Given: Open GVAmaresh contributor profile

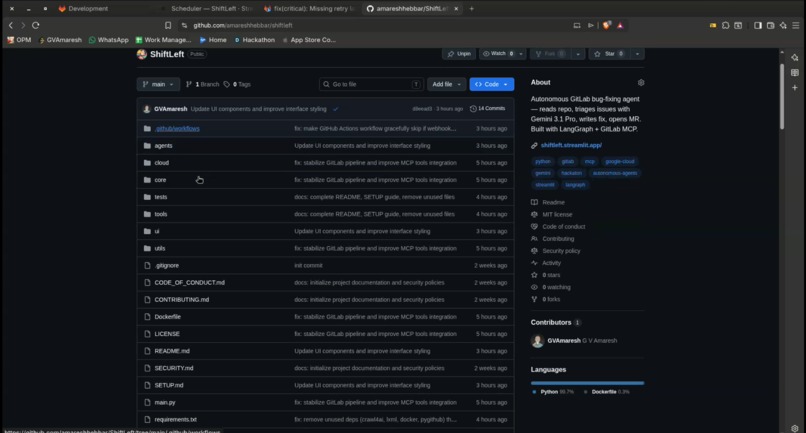Looking at the screenshot, I should click(x=564, y=340).
